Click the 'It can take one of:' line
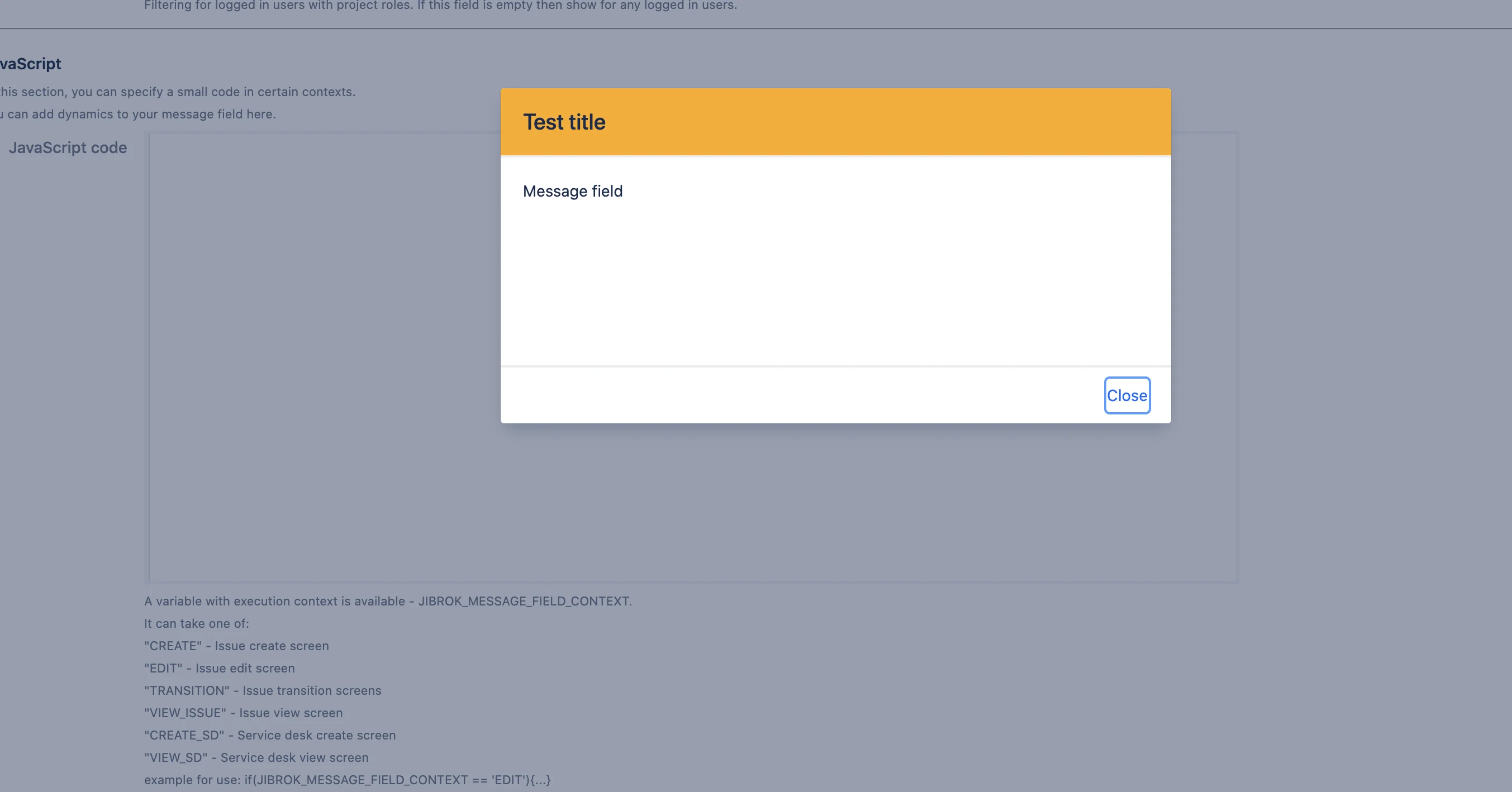This screenshot has height=792, width=1512. click(197, 624)
